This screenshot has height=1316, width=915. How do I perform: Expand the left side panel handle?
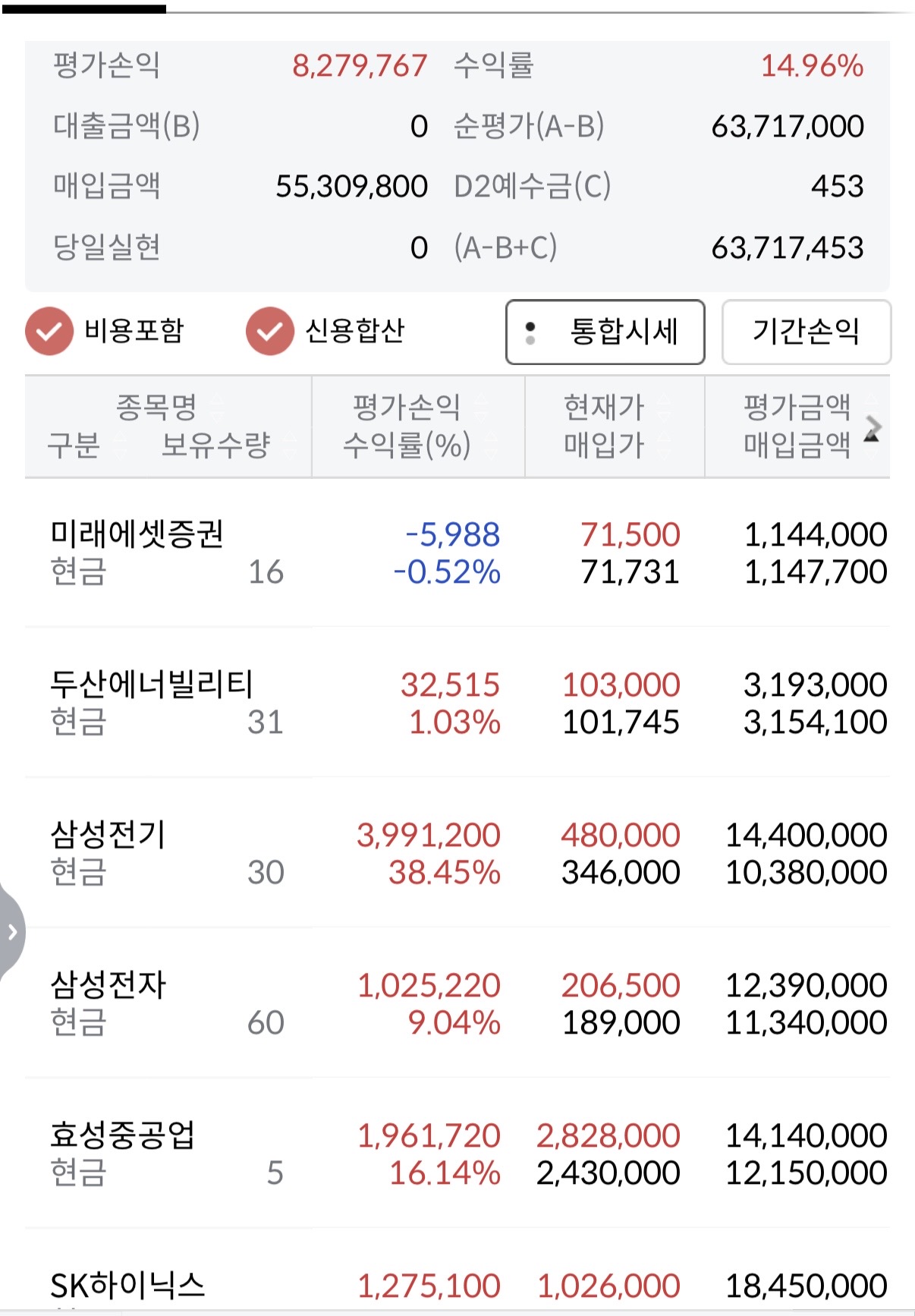point(11,931)
